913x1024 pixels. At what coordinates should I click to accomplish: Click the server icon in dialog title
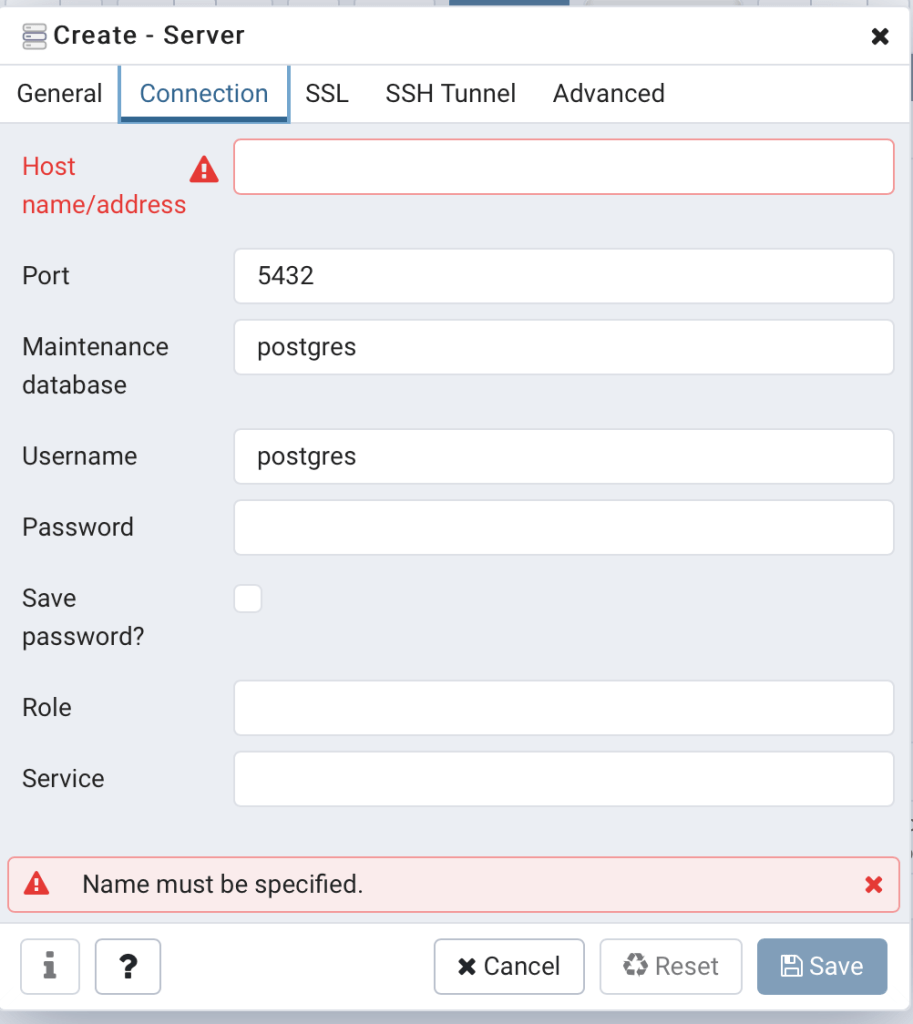click(34, 37)
